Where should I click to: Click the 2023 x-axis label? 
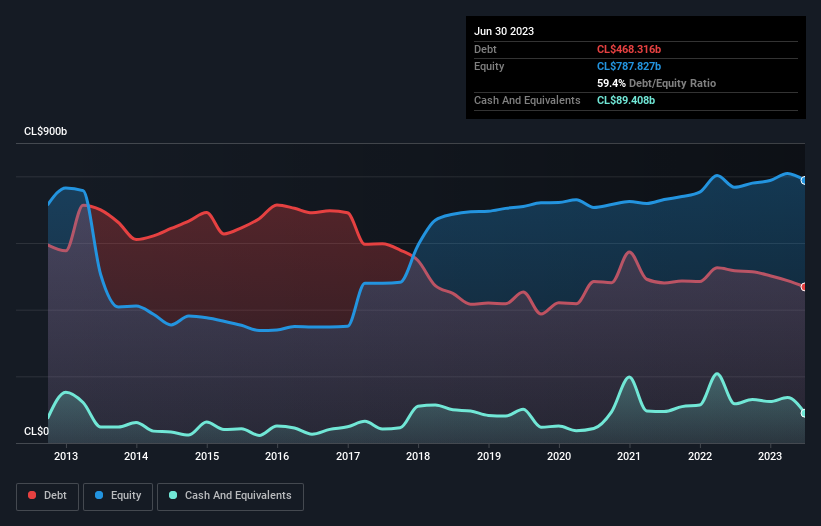click(770, 456)
